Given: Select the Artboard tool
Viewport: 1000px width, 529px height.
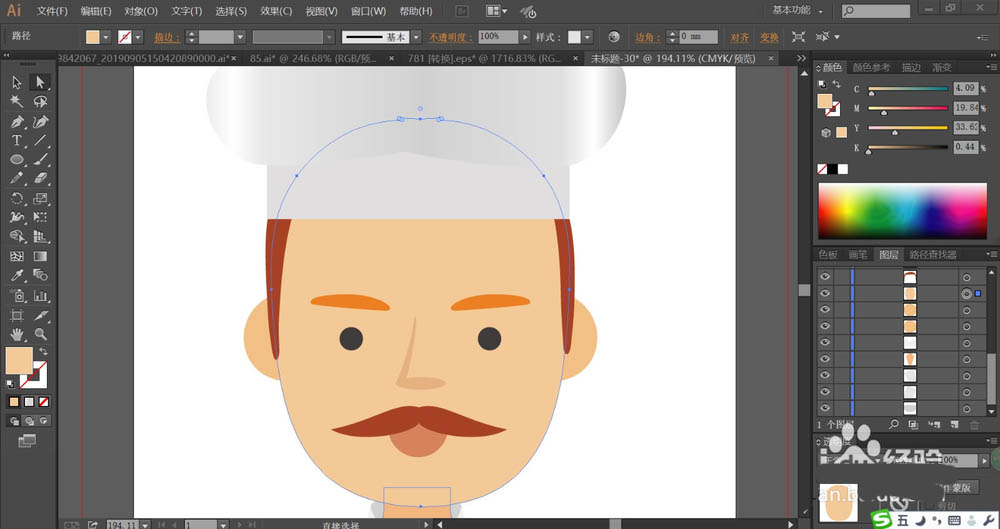Looking at the screenshot, I should pyautogui.click(x=17, y=315).
